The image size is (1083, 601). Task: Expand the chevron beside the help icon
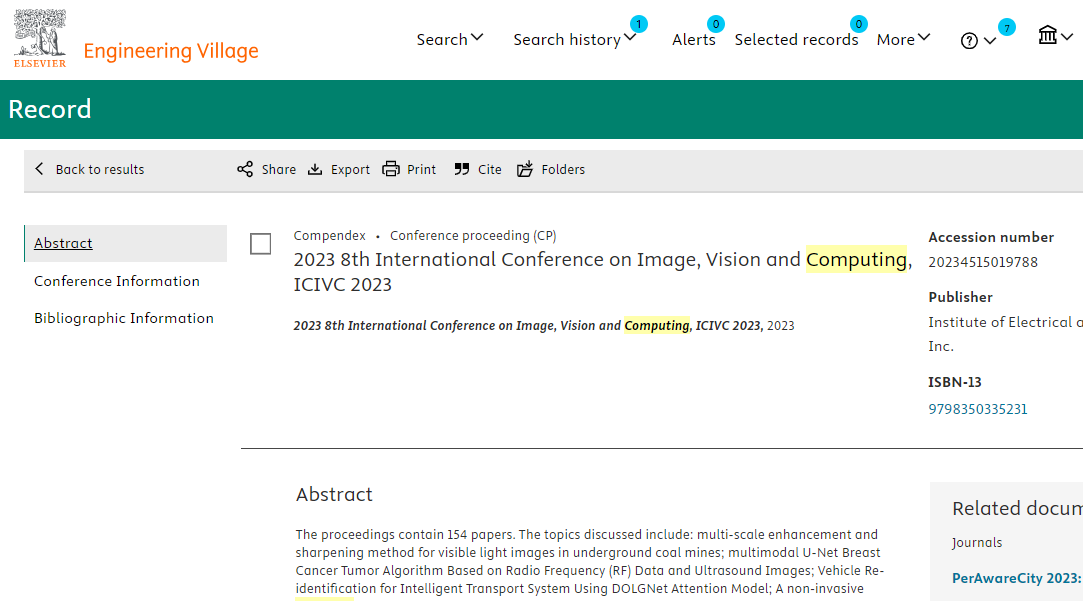(990, 41)
